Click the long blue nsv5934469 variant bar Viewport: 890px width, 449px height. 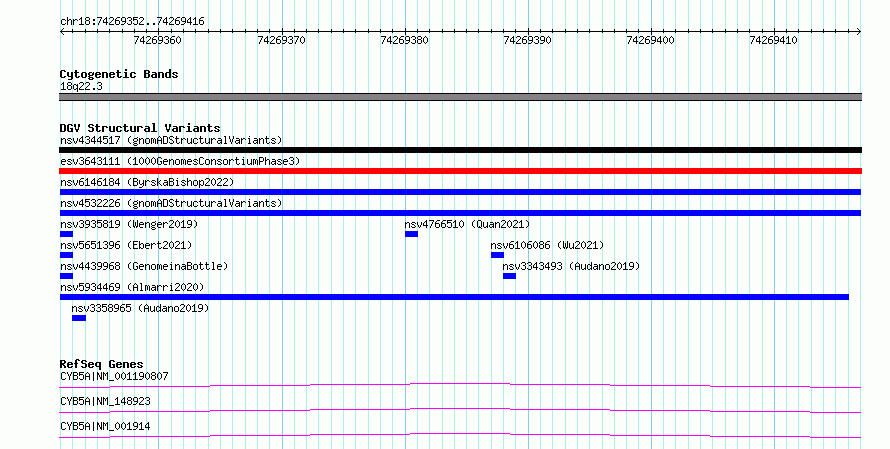(x=454, y=297)
